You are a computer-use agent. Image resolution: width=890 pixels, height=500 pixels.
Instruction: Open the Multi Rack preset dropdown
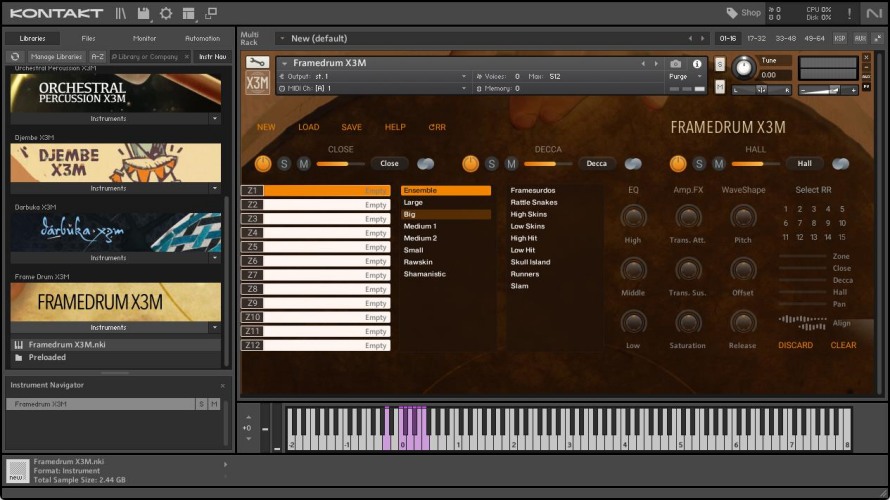[281, 38]
